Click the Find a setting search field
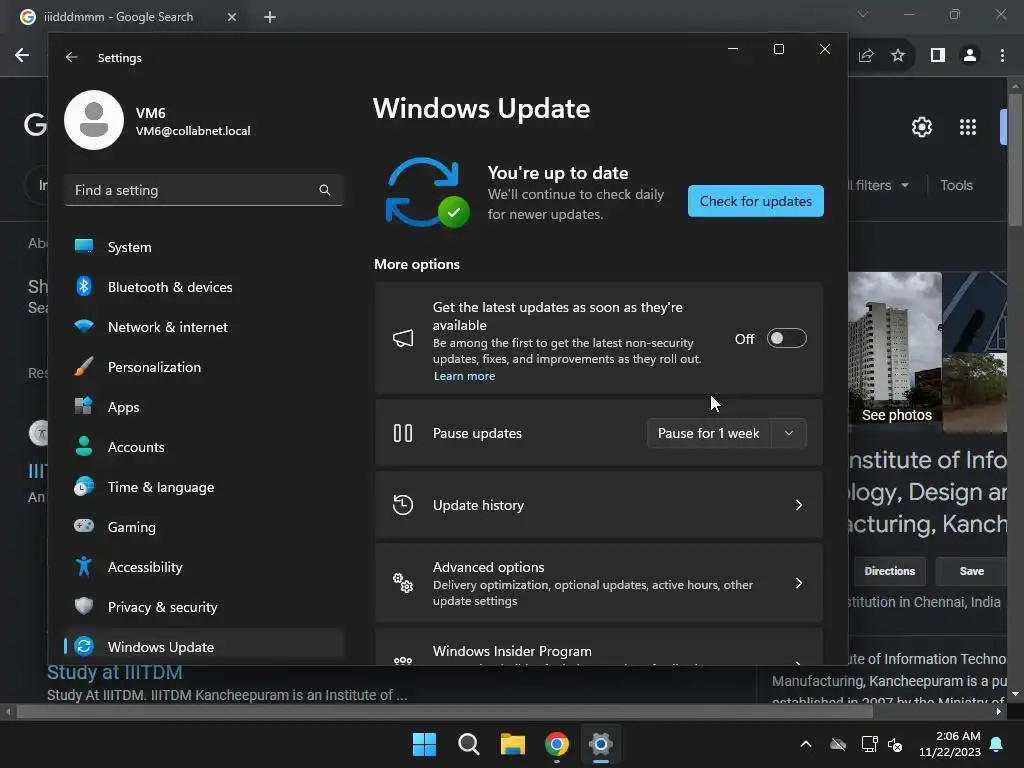Image resolution: width=1024 pixels, height=768 pixels. tap(203, 190)
